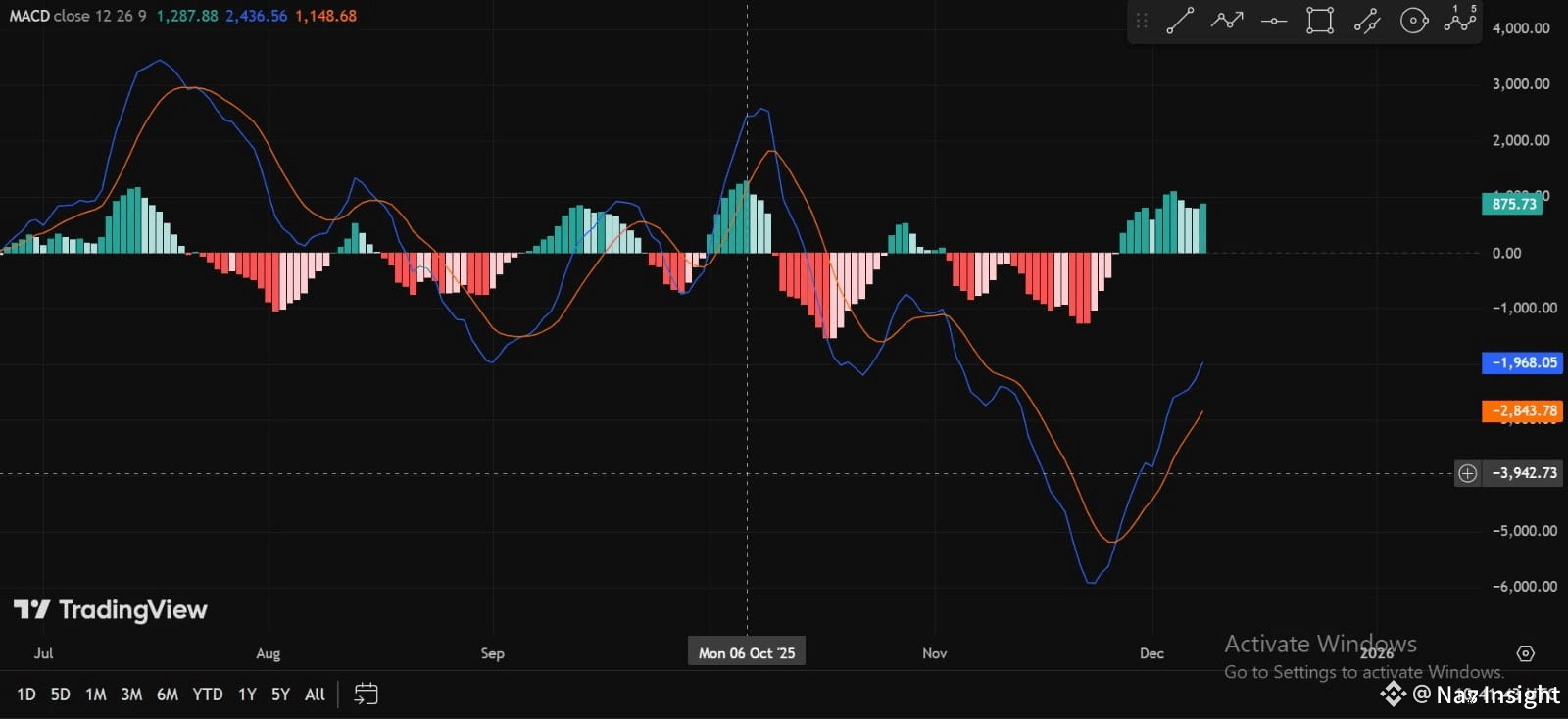
Task: Open the Go to date calendar icon
Action: pos(366,695)
